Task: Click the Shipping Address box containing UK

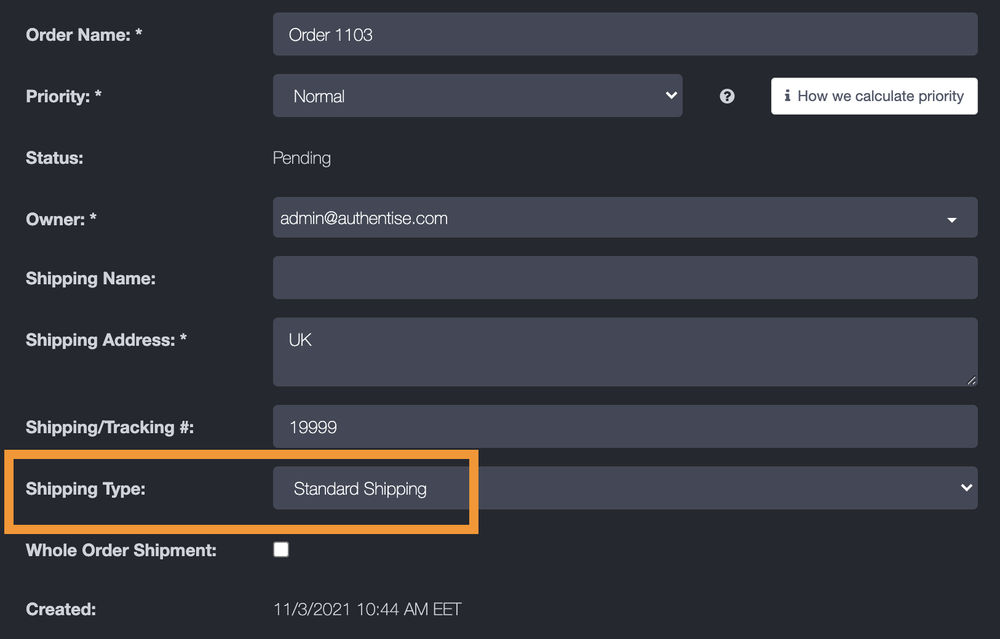Action: point(625,350)
